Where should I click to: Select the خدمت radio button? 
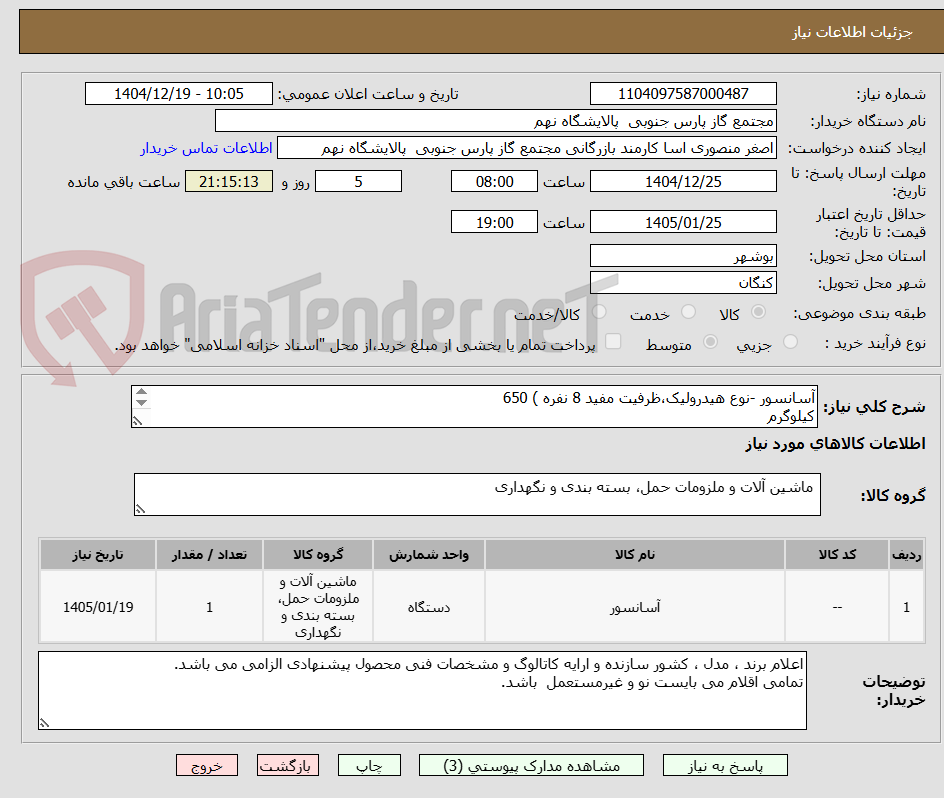[688, 312]
